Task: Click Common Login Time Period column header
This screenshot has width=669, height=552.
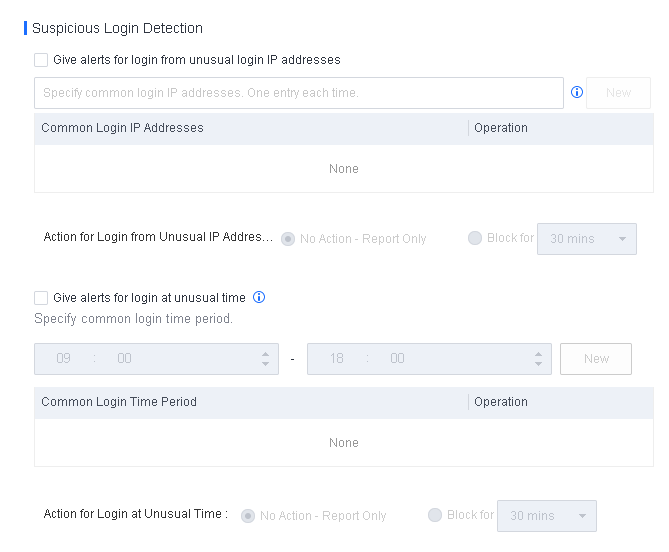Action: [119, 402]
